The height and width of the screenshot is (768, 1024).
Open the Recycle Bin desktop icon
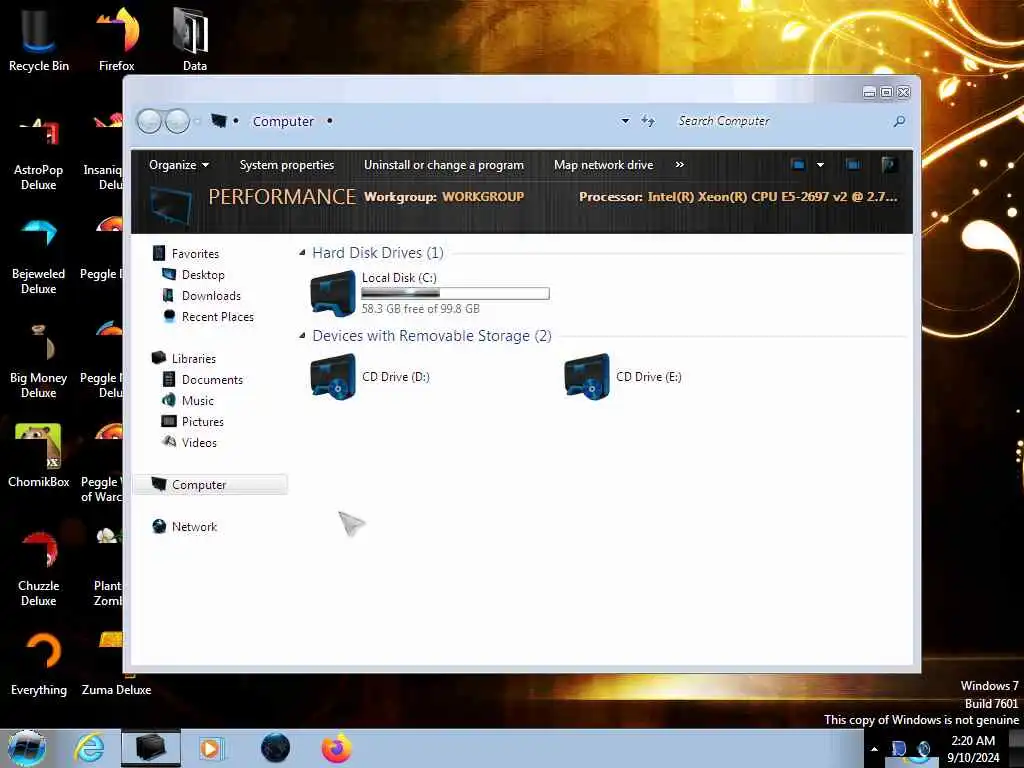coord(39,39)
